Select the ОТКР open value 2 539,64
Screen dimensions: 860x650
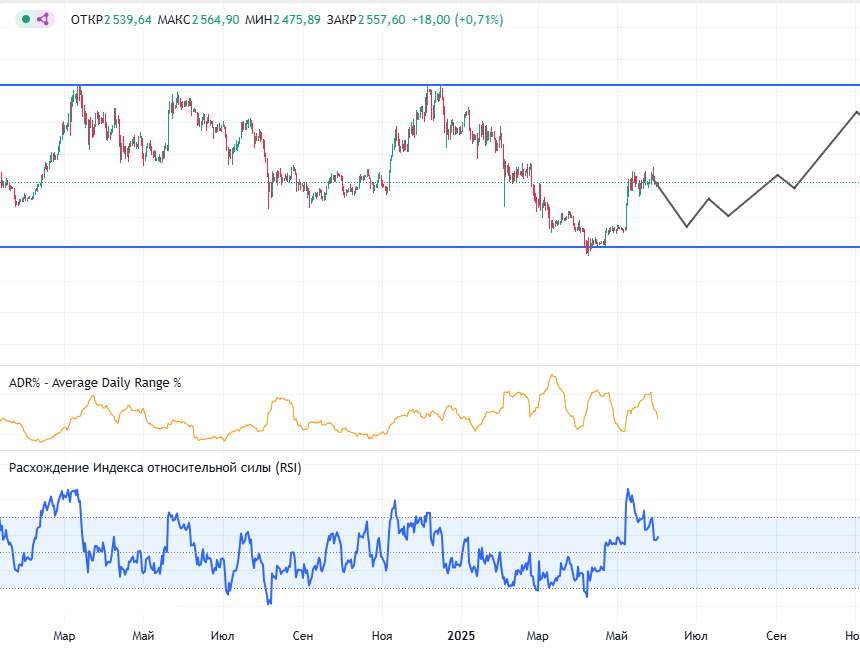(x=128, y=20)
